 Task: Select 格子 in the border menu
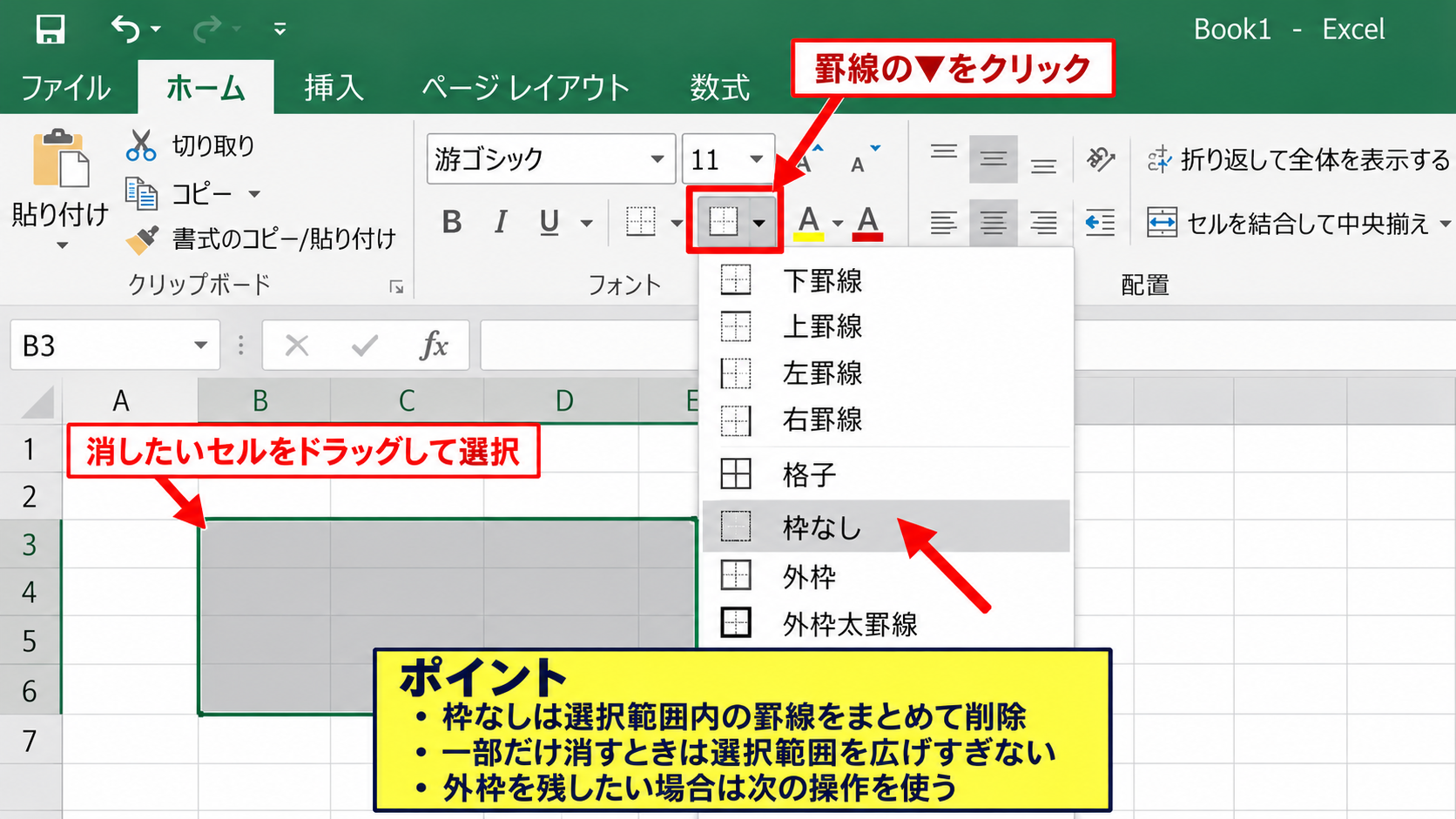(886, 474)
